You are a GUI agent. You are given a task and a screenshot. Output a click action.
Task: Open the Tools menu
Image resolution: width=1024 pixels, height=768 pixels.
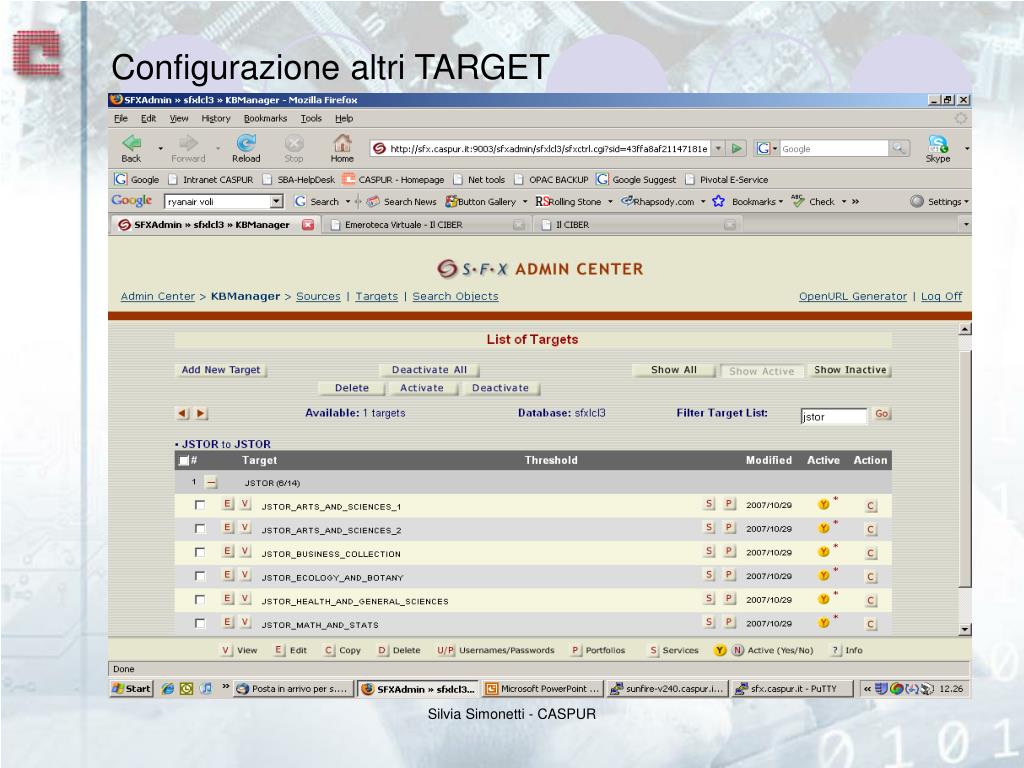point(311,118)
